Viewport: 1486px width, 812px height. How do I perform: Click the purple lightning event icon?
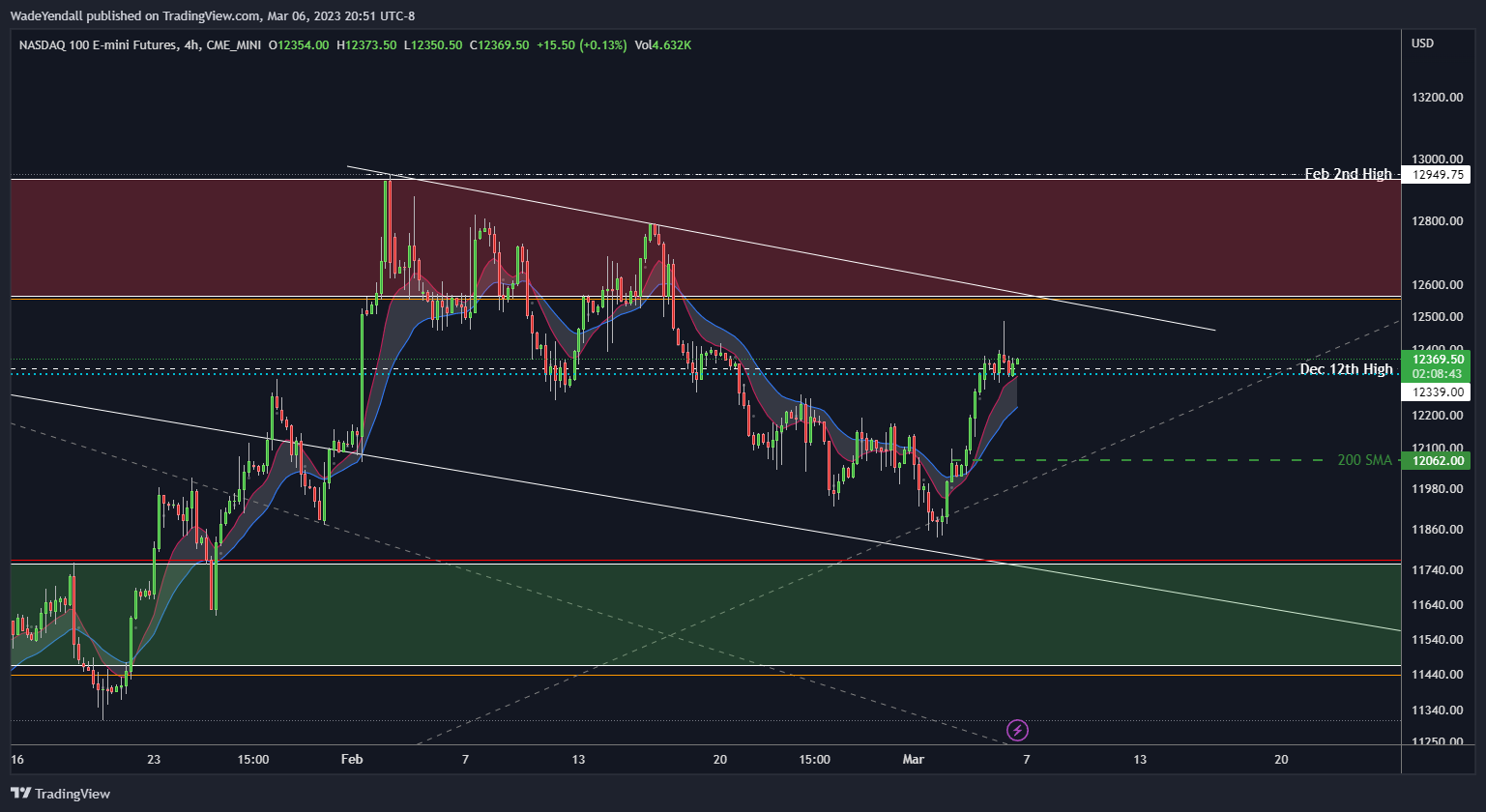click(1017, 730)
